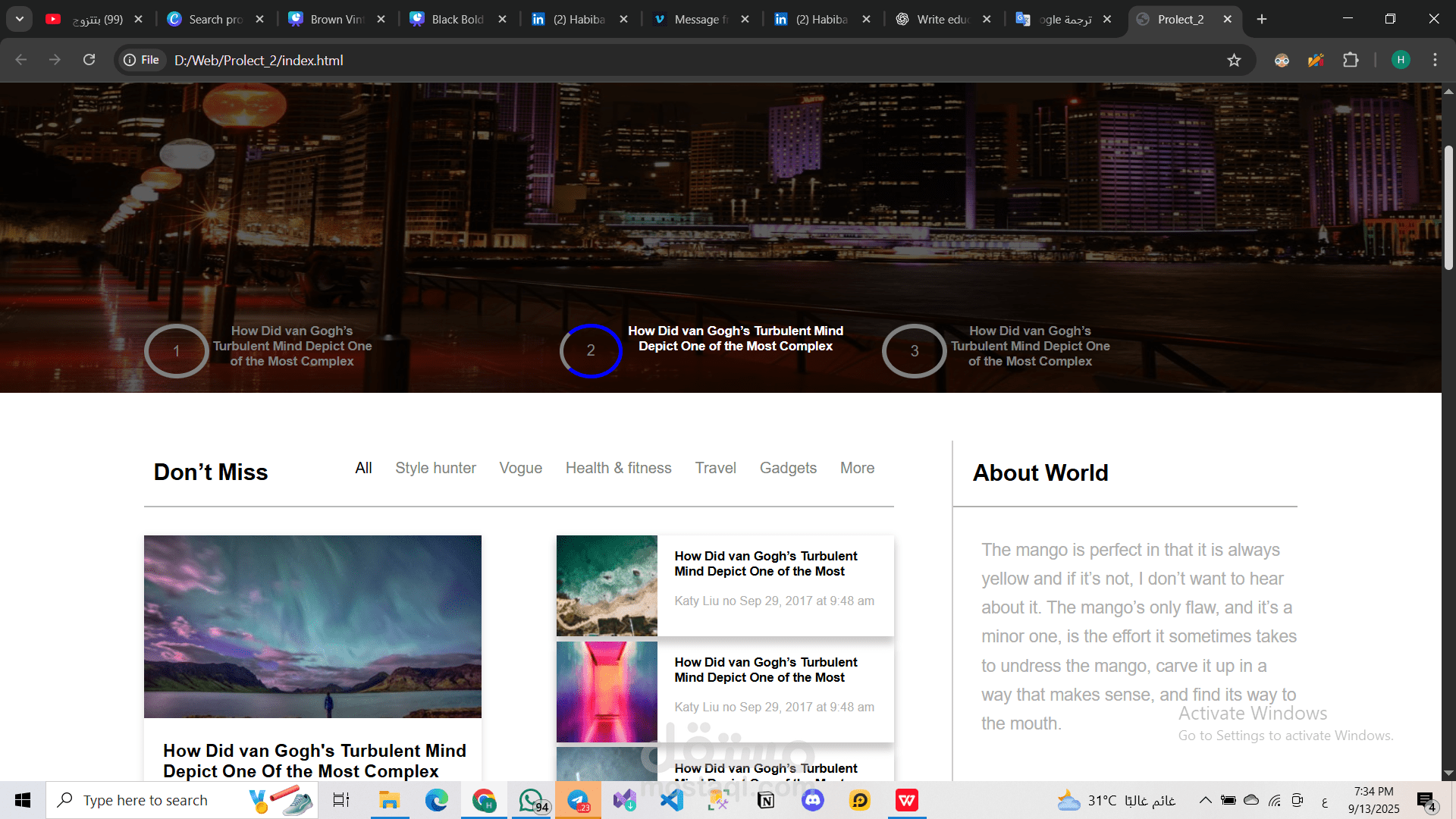Select the Gadgets filter
1456x819 pixels.
pos(788,468)
